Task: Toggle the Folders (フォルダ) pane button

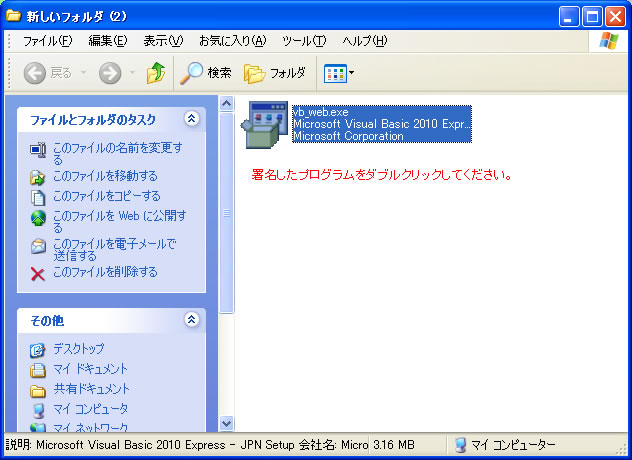Action: 275,73
